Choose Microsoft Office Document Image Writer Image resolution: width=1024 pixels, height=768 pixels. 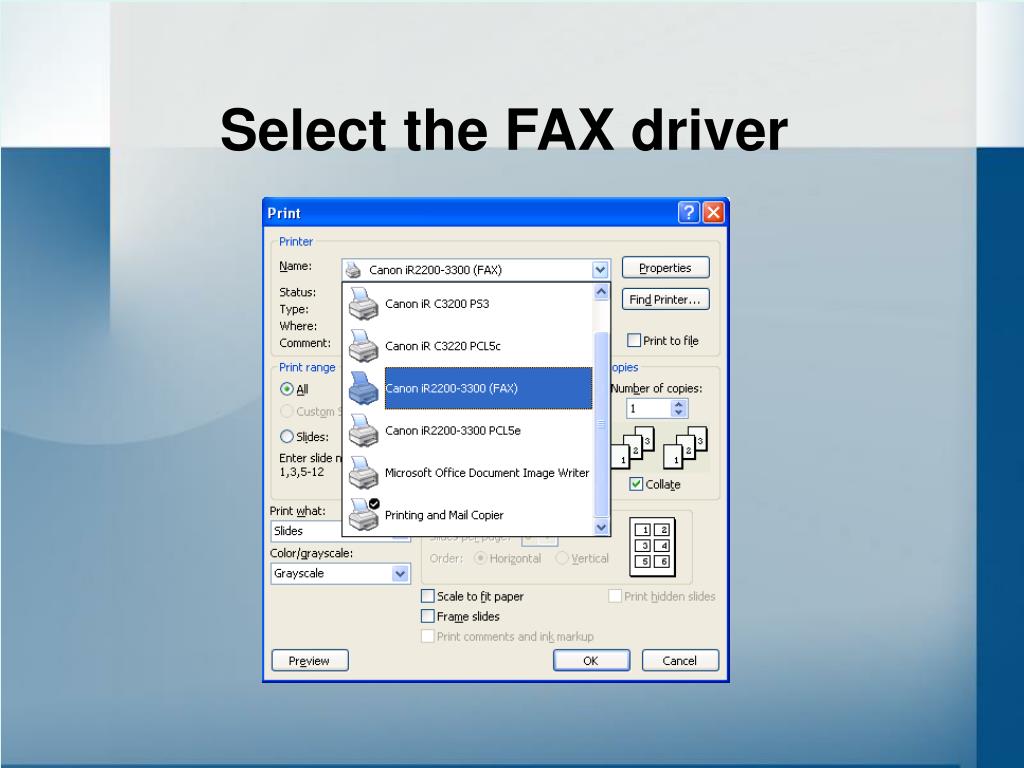pyautogui.click(x=469, y=473)
